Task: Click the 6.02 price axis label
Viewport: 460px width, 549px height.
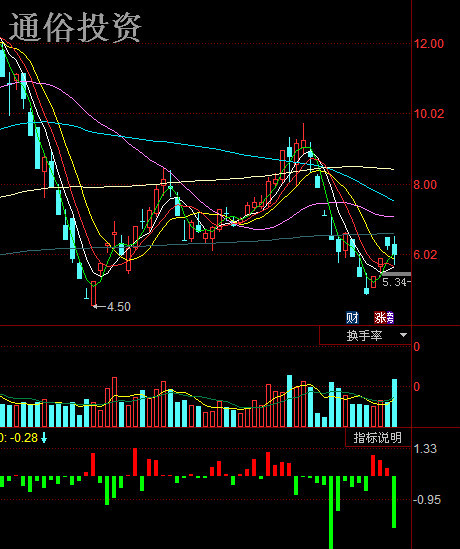Action: 425,255
